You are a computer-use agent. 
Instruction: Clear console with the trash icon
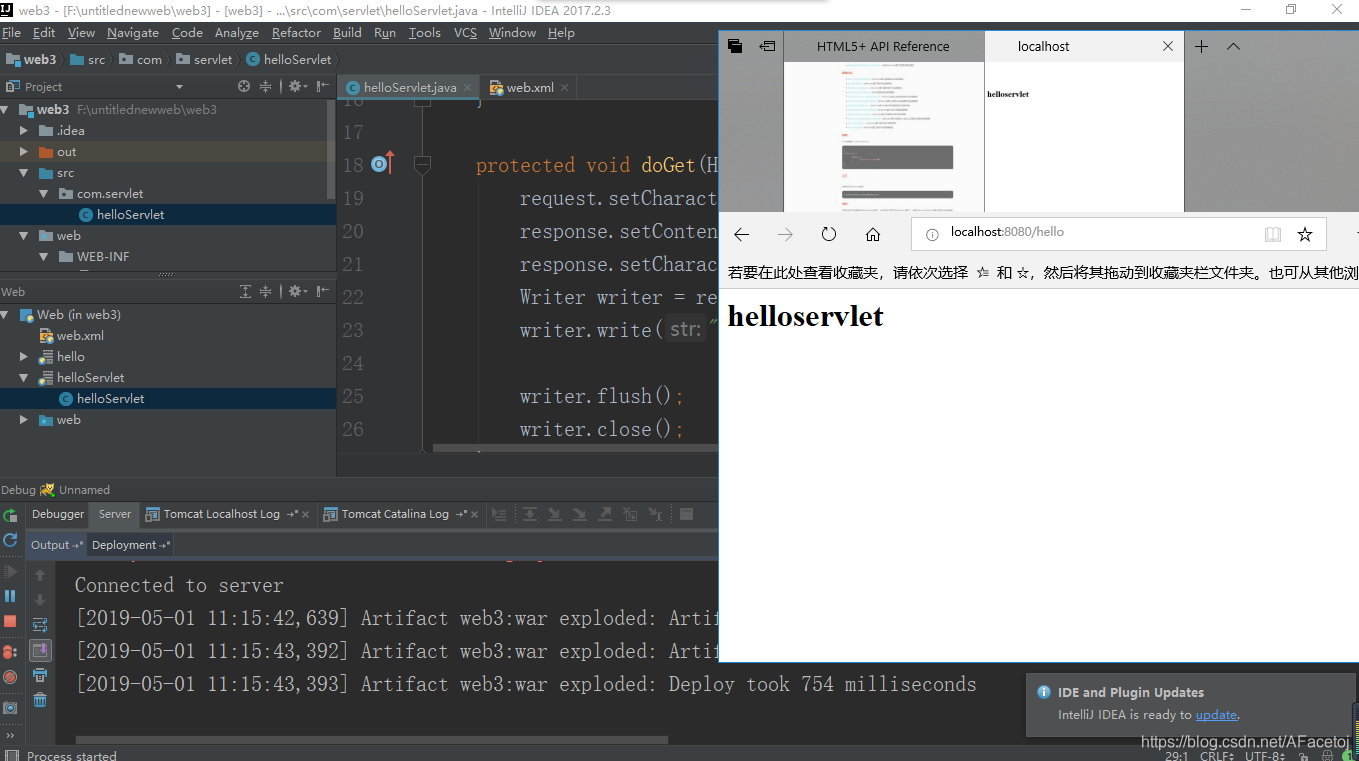[40, 700]
